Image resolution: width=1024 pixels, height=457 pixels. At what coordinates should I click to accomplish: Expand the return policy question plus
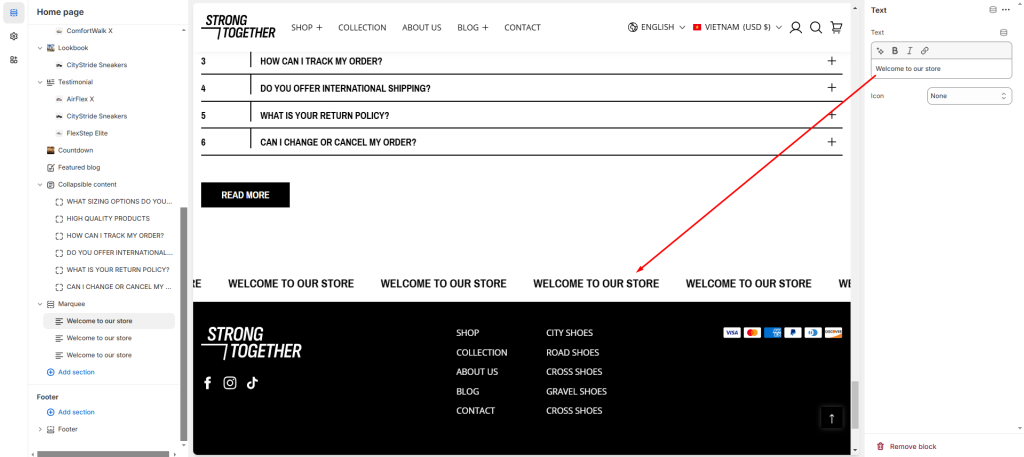tap(831, 115)
